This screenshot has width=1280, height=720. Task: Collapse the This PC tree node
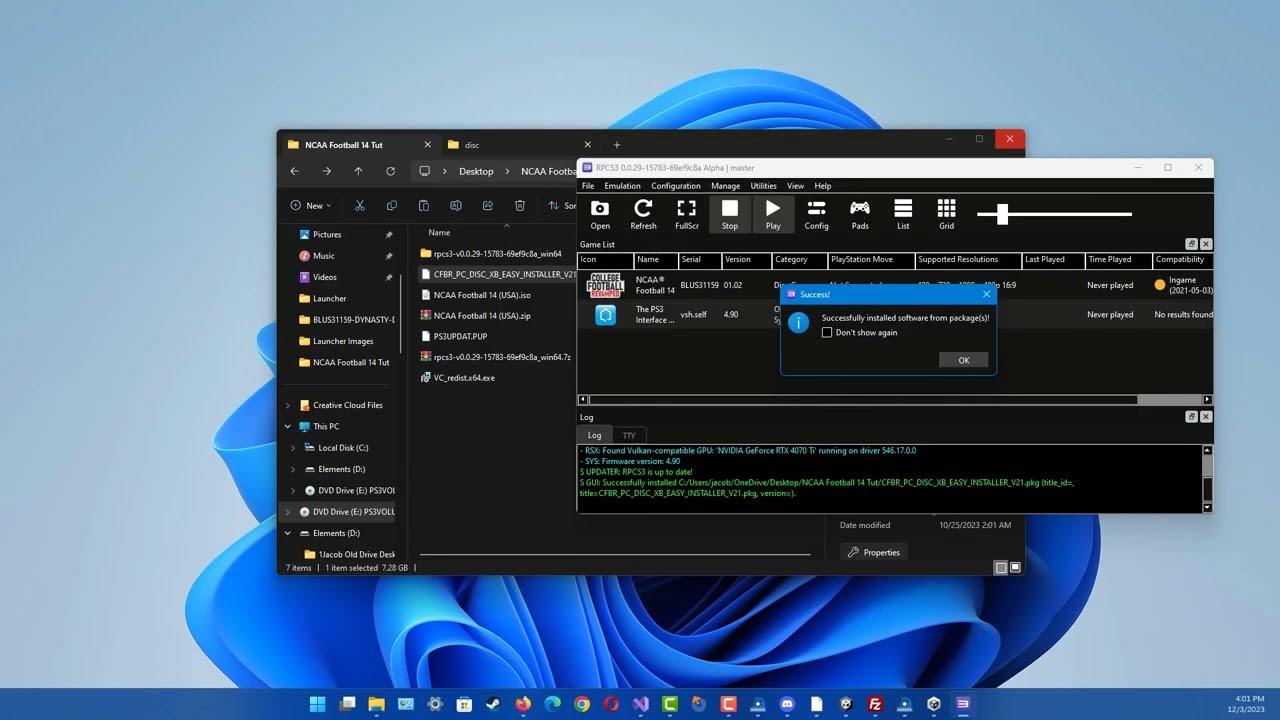pyautogui.click(x=288, y=427)
